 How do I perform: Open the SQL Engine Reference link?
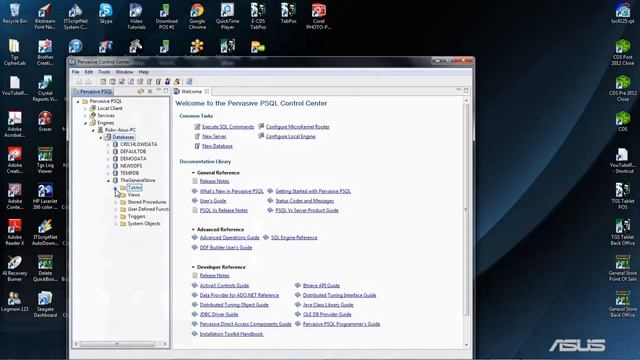pyautogui.click(x=294, y=238)
